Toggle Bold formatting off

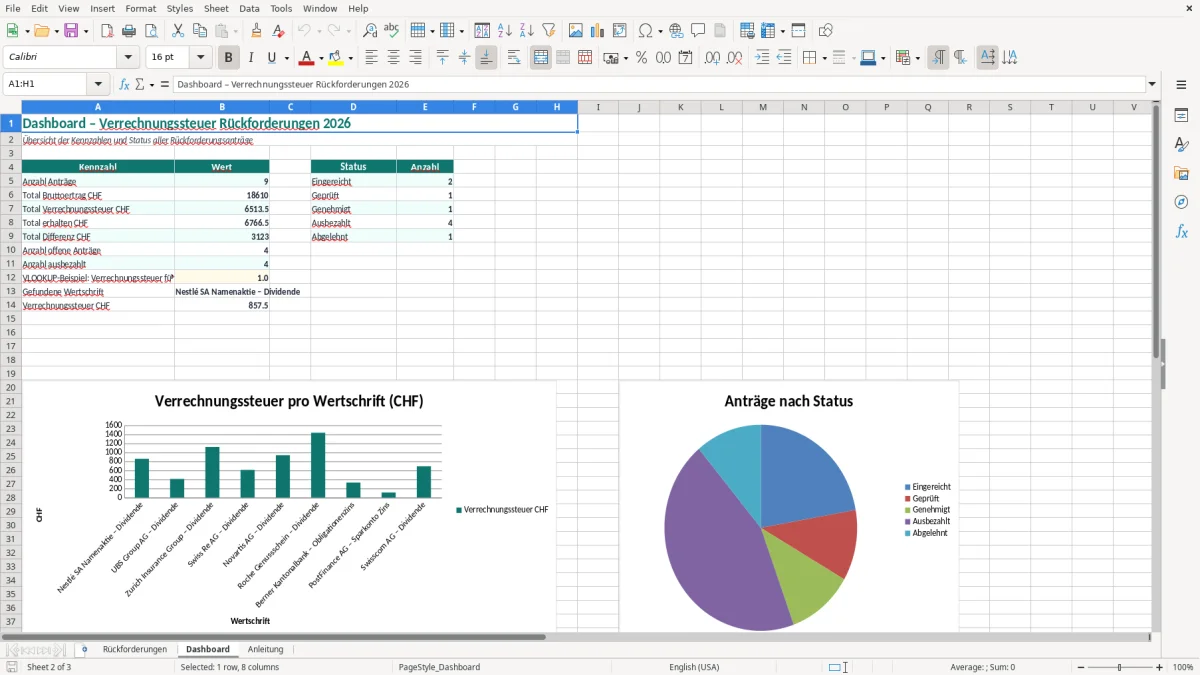pos(228,58)
